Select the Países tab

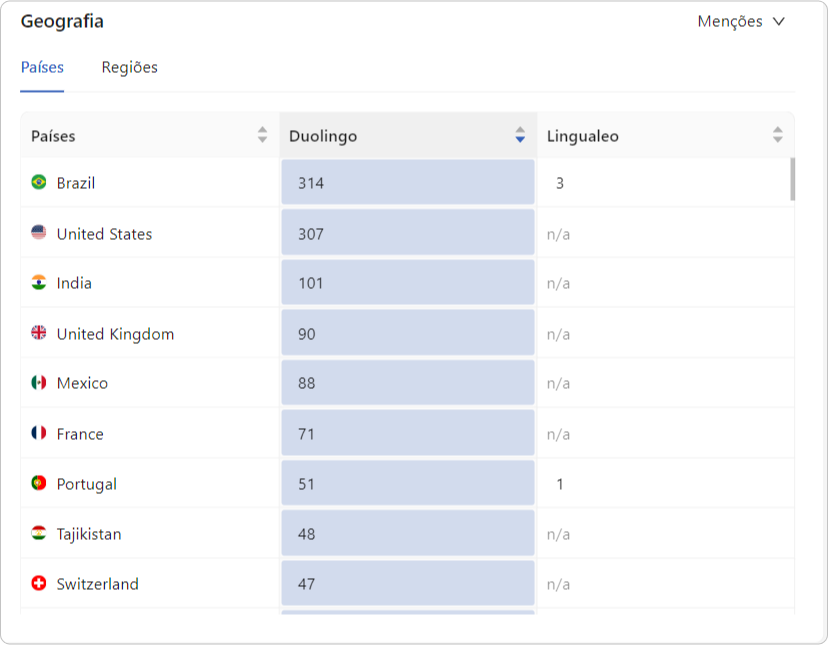pos(42,68)
